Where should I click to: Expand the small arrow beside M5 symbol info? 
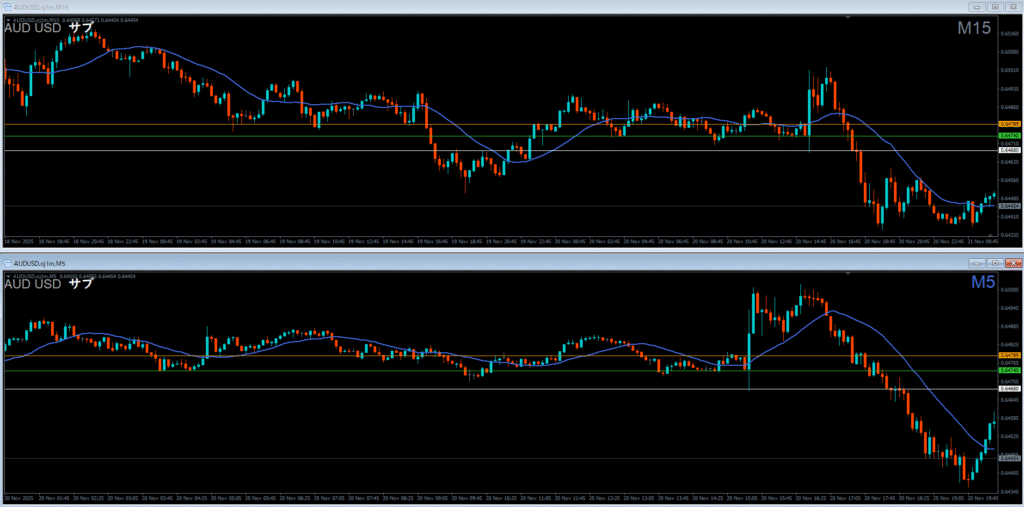click(8, 274)
